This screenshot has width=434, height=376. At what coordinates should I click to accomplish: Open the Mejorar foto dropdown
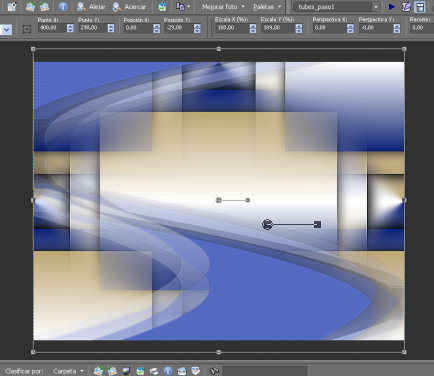(223, 7)
